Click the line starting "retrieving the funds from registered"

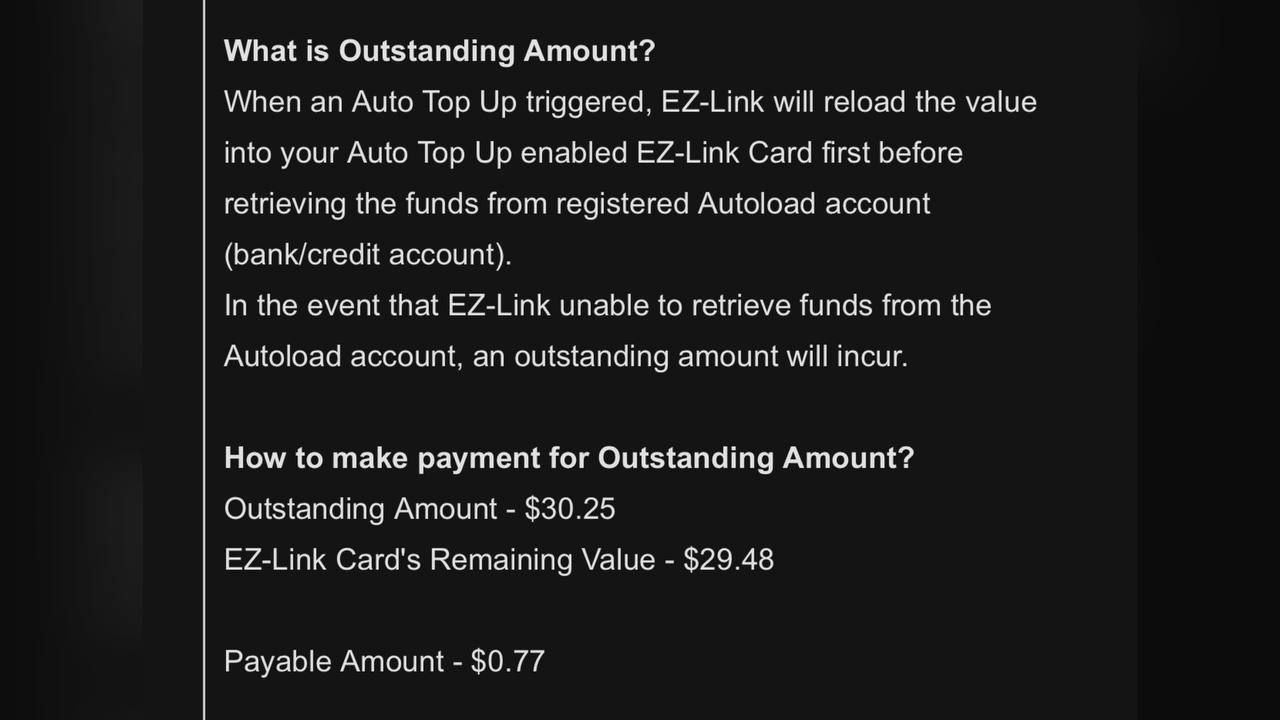577,204
